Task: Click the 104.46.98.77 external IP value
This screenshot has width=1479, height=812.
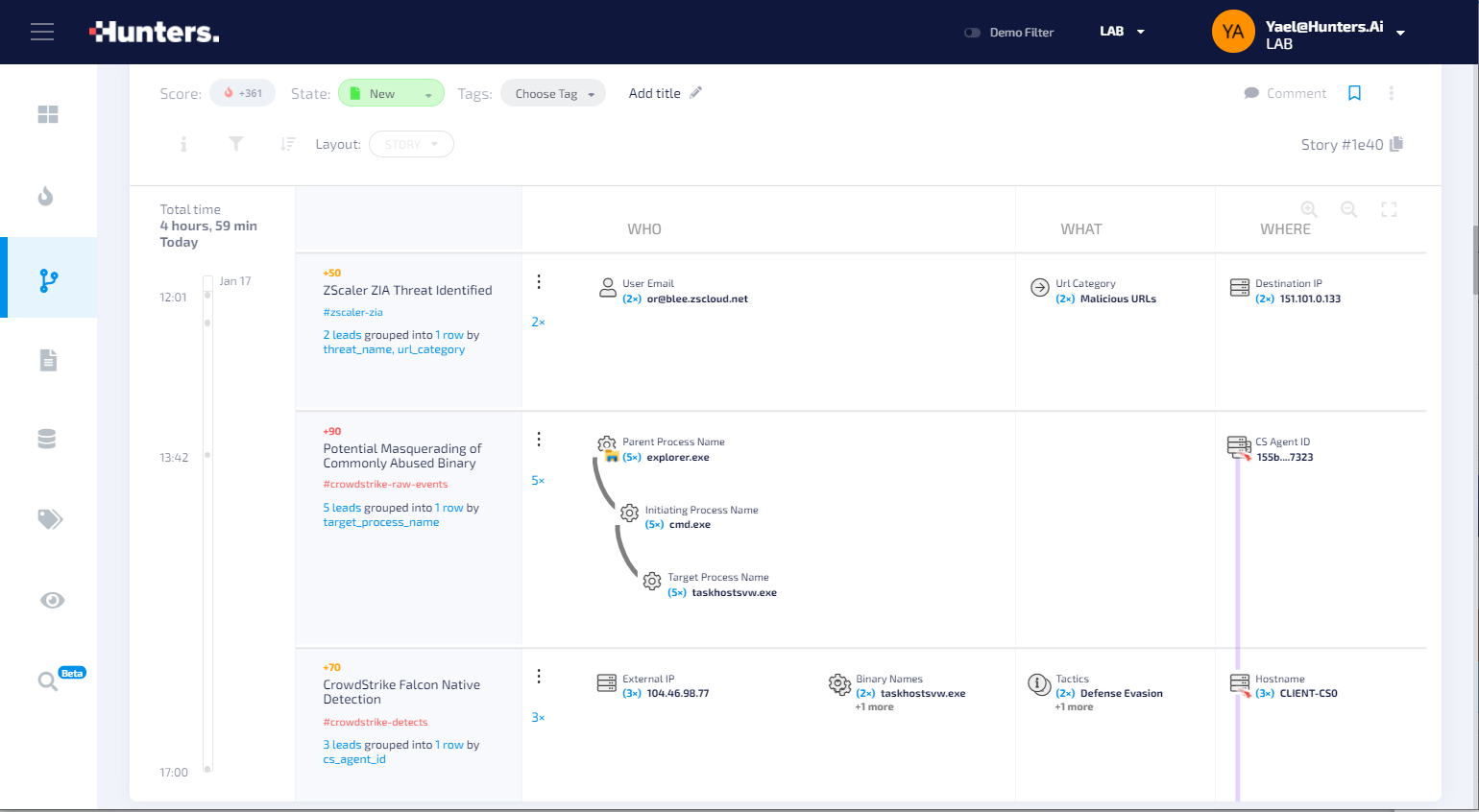Action: (678, 693)
